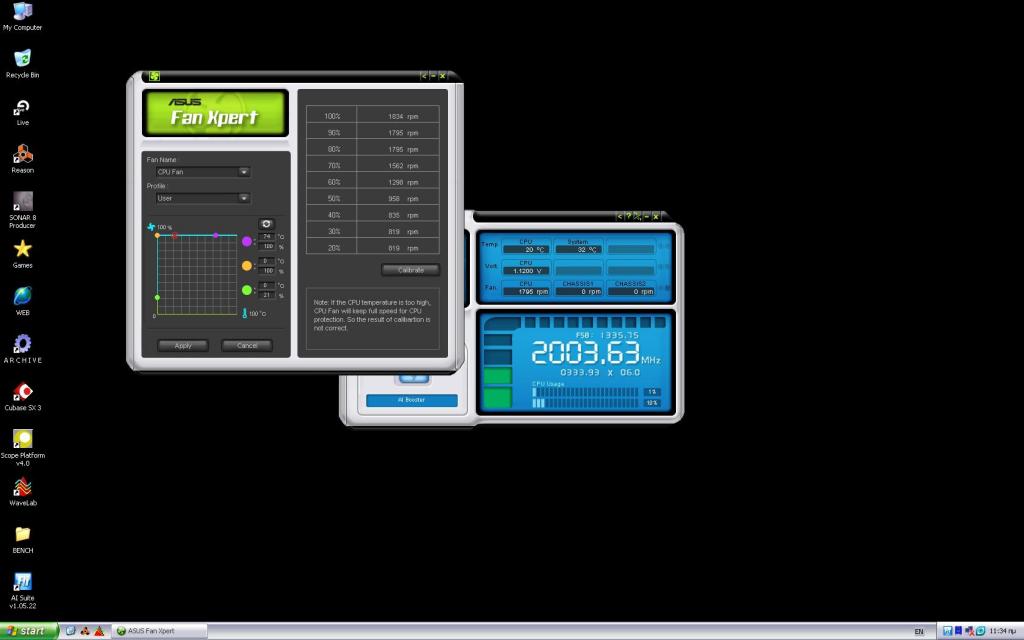
Task: Click the green point's percent field 21
Action: [x=267, y=295]
